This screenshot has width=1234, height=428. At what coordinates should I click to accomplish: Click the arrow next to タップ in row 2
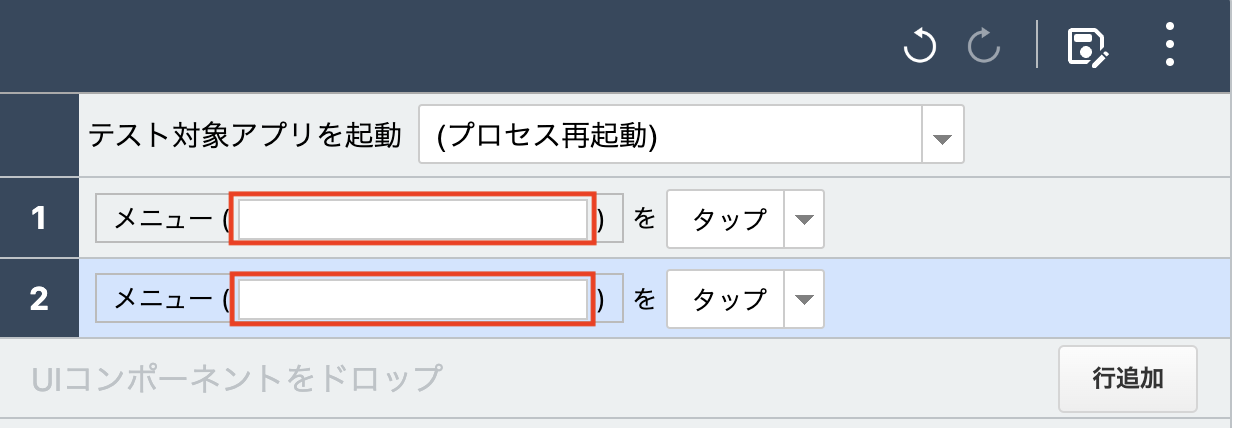click(x=805, y=298)
